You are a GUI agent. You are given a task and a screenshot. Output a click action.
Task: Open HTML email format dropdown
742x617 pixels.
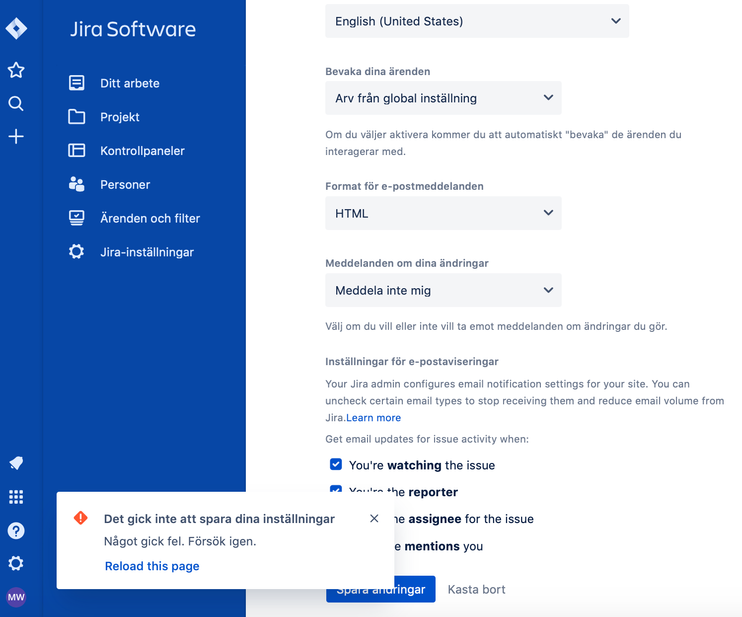443,213
